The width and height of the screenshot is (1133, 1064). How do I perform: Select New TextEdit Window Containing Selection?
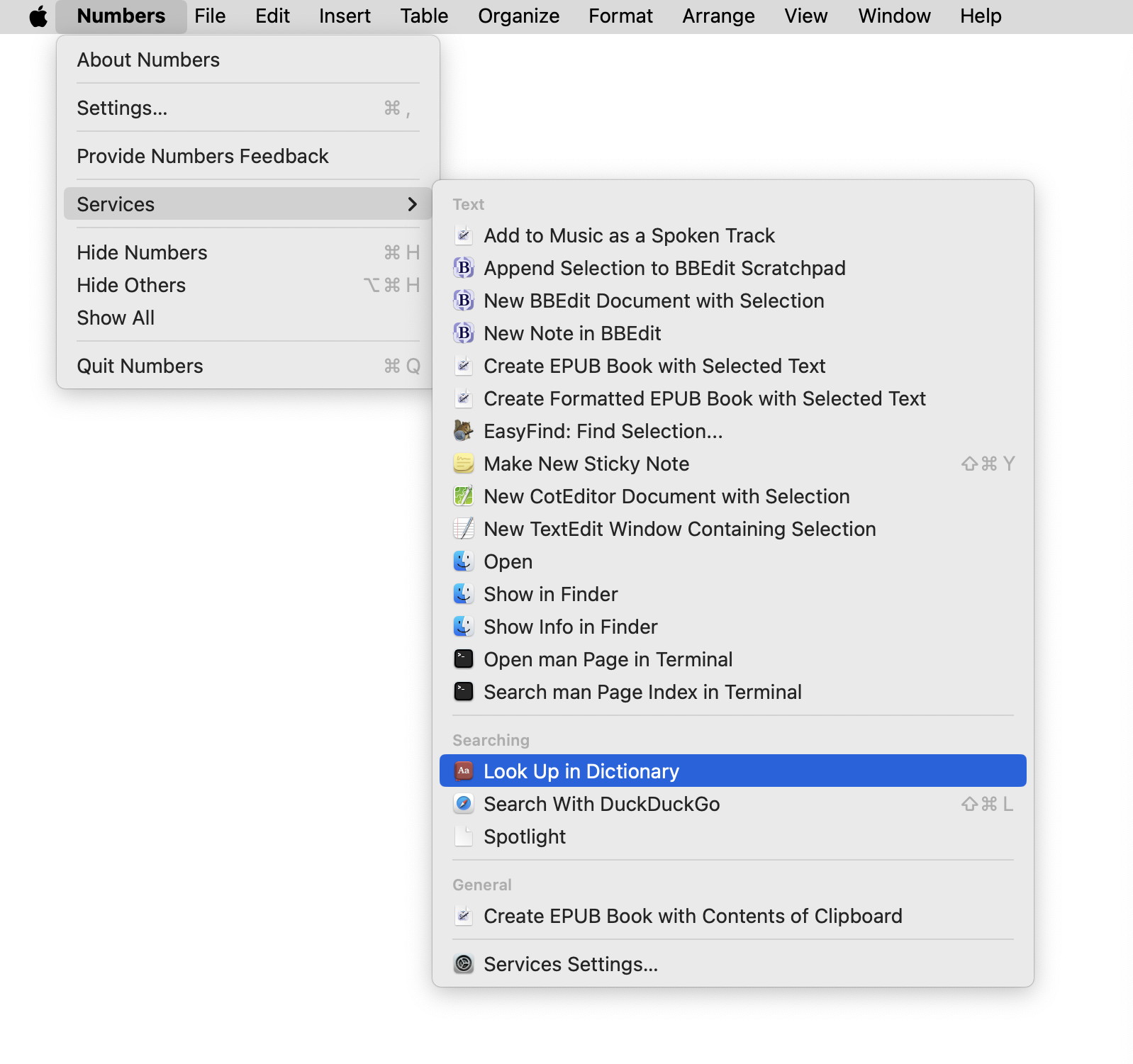coord(733,529)
